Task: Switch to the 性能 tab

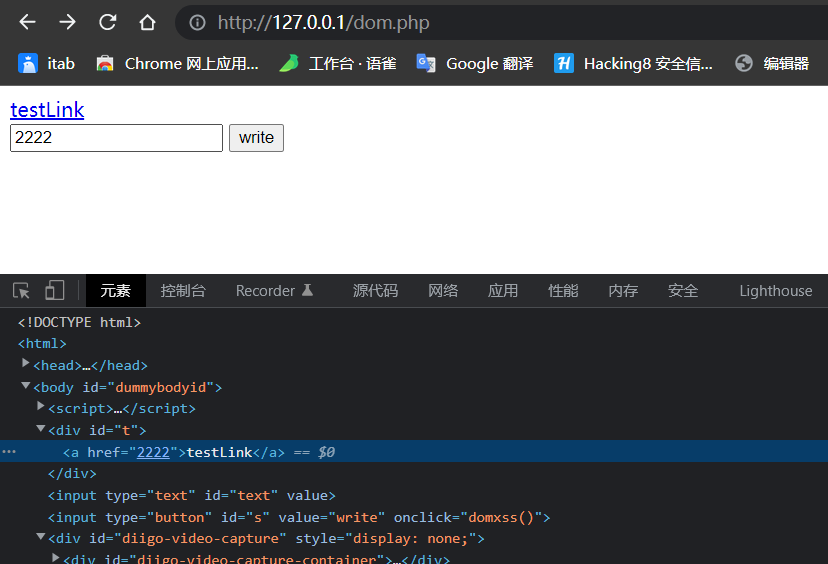Action: 563,290
